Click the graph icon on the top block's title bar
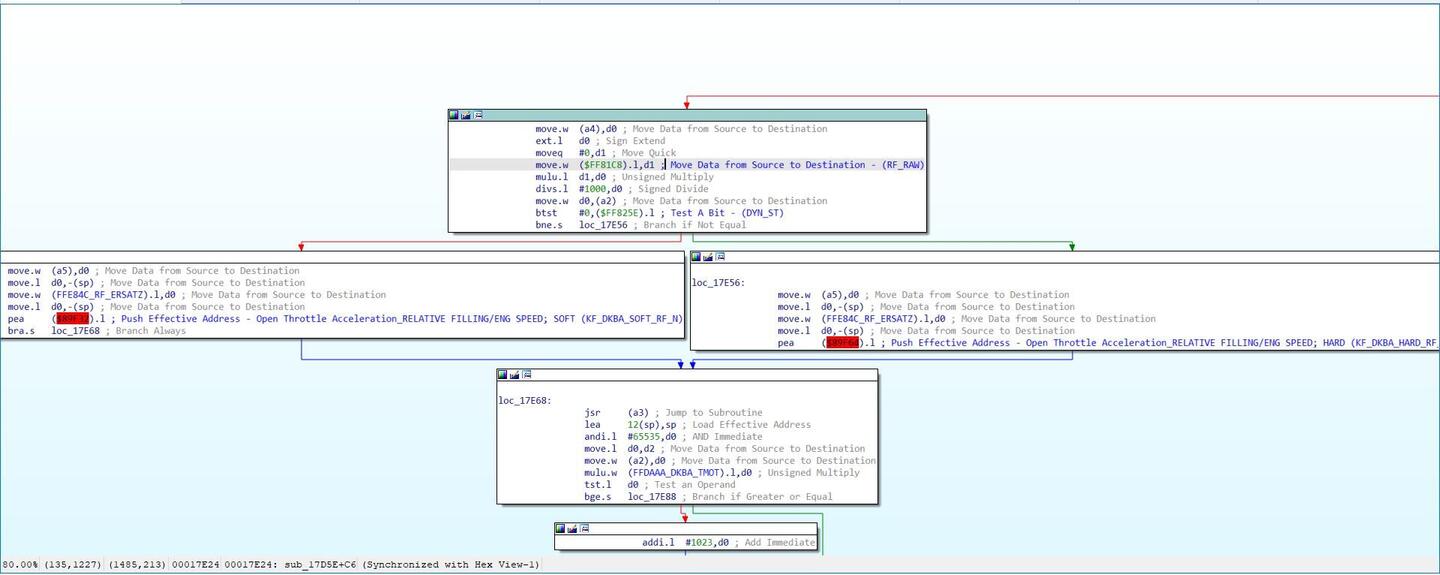The width and height of the screenshot is (1440, 575). (466, 115)
